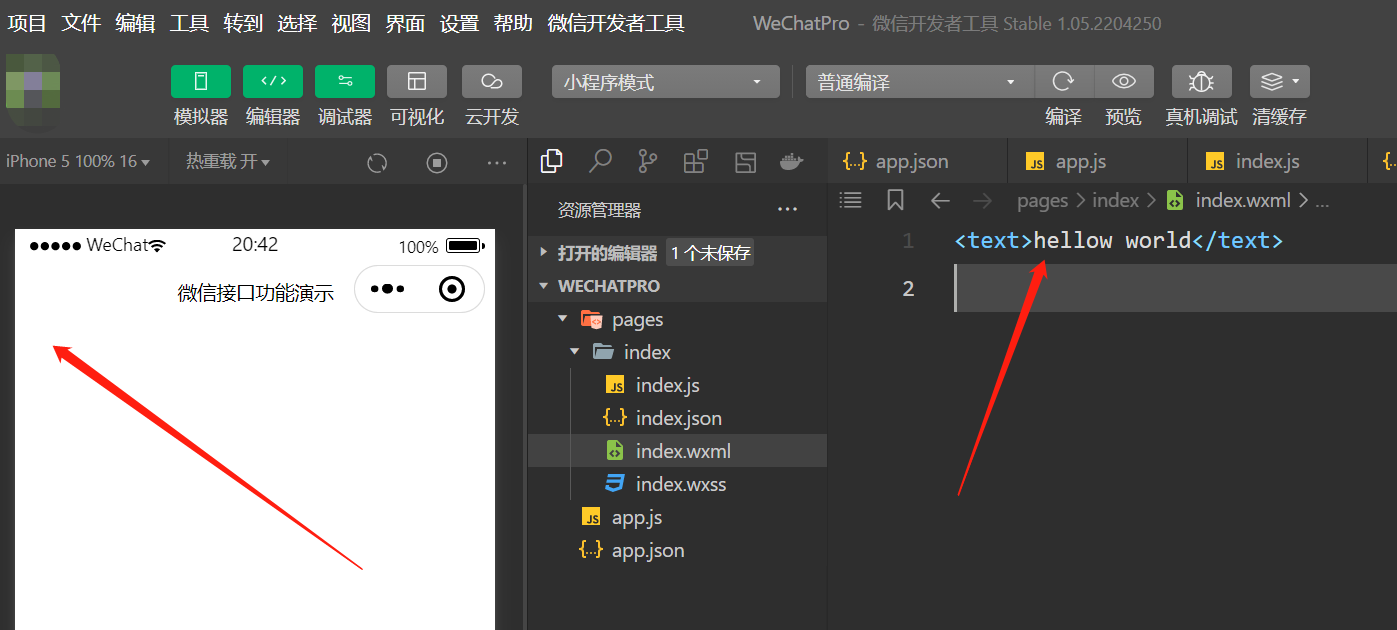
Task: Click the user avatar thumbnail
Action: (32, 94)
